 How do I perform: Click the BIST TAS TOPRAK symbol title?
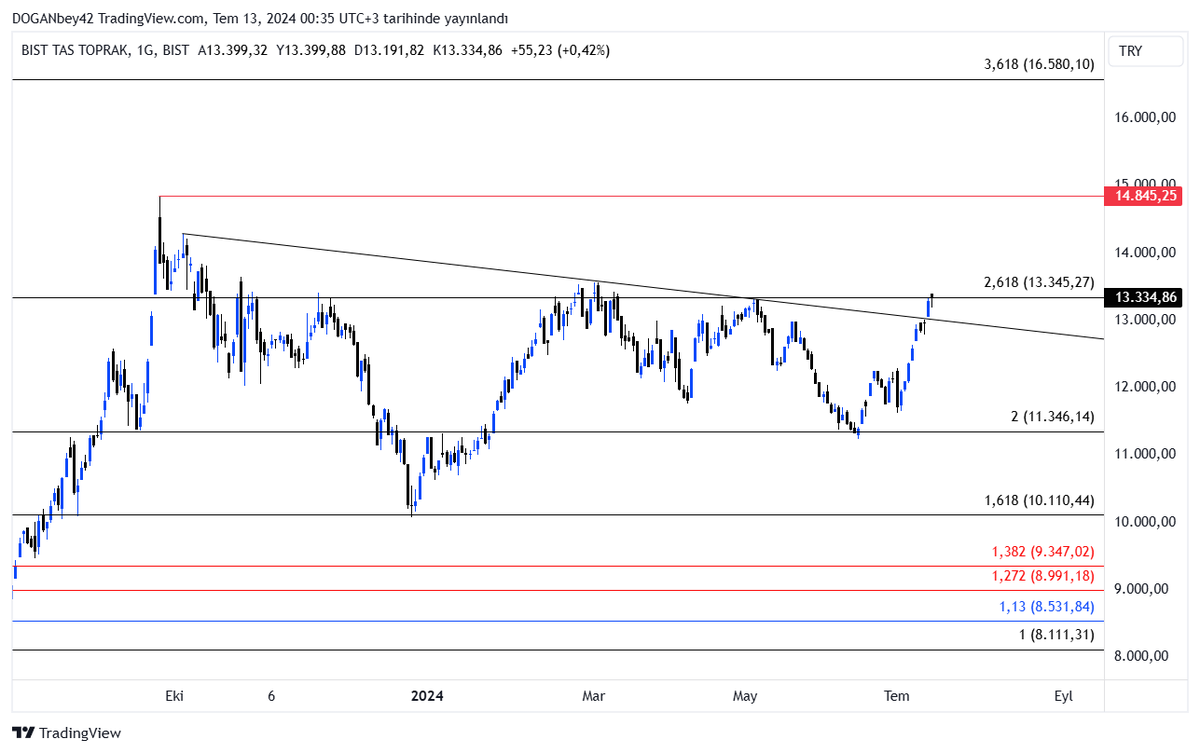tap(75, 50)
